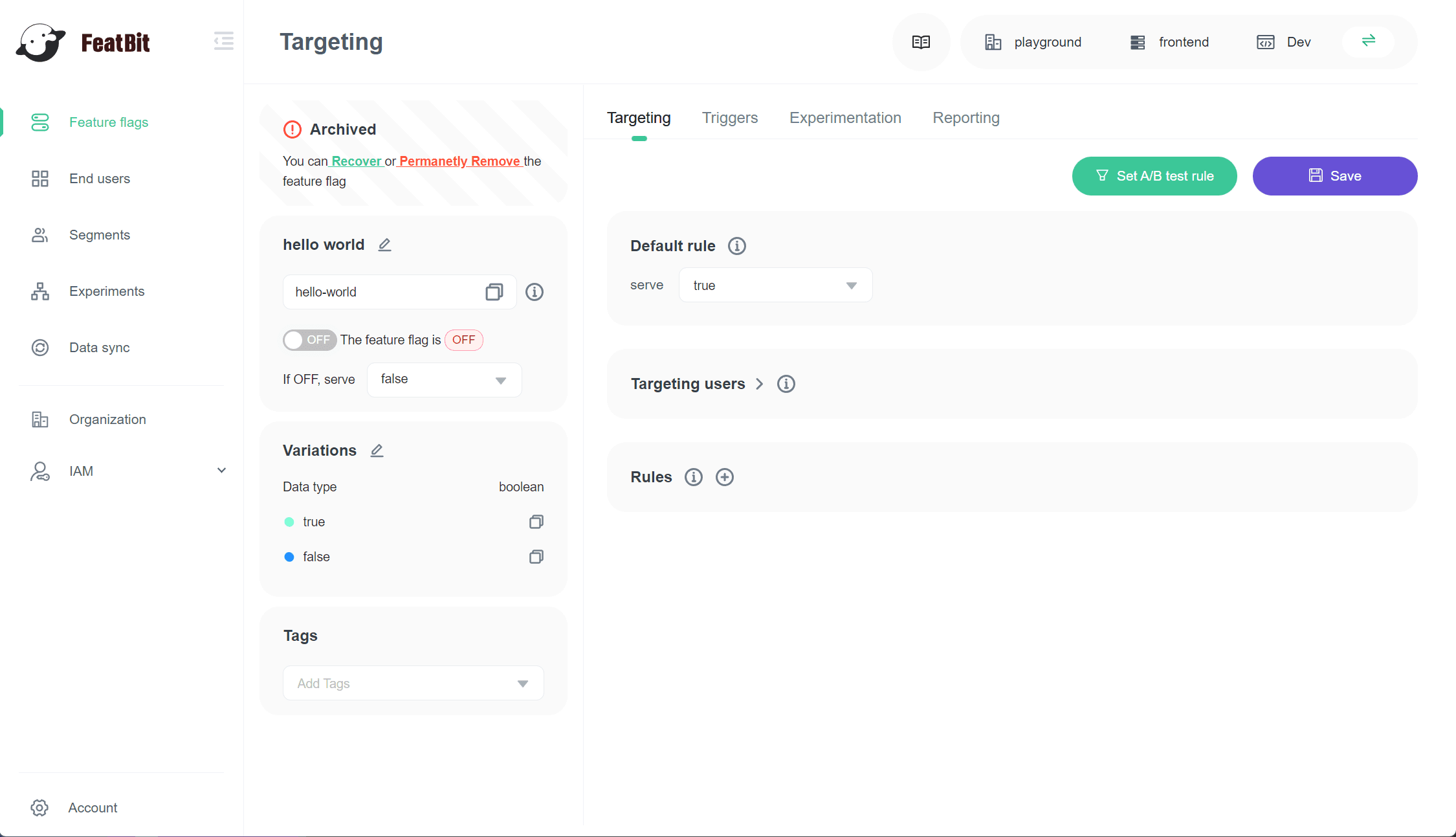Click the switch environment arrows icon
Screen dimensions: 1456x837
click(x=1368, y=41)
